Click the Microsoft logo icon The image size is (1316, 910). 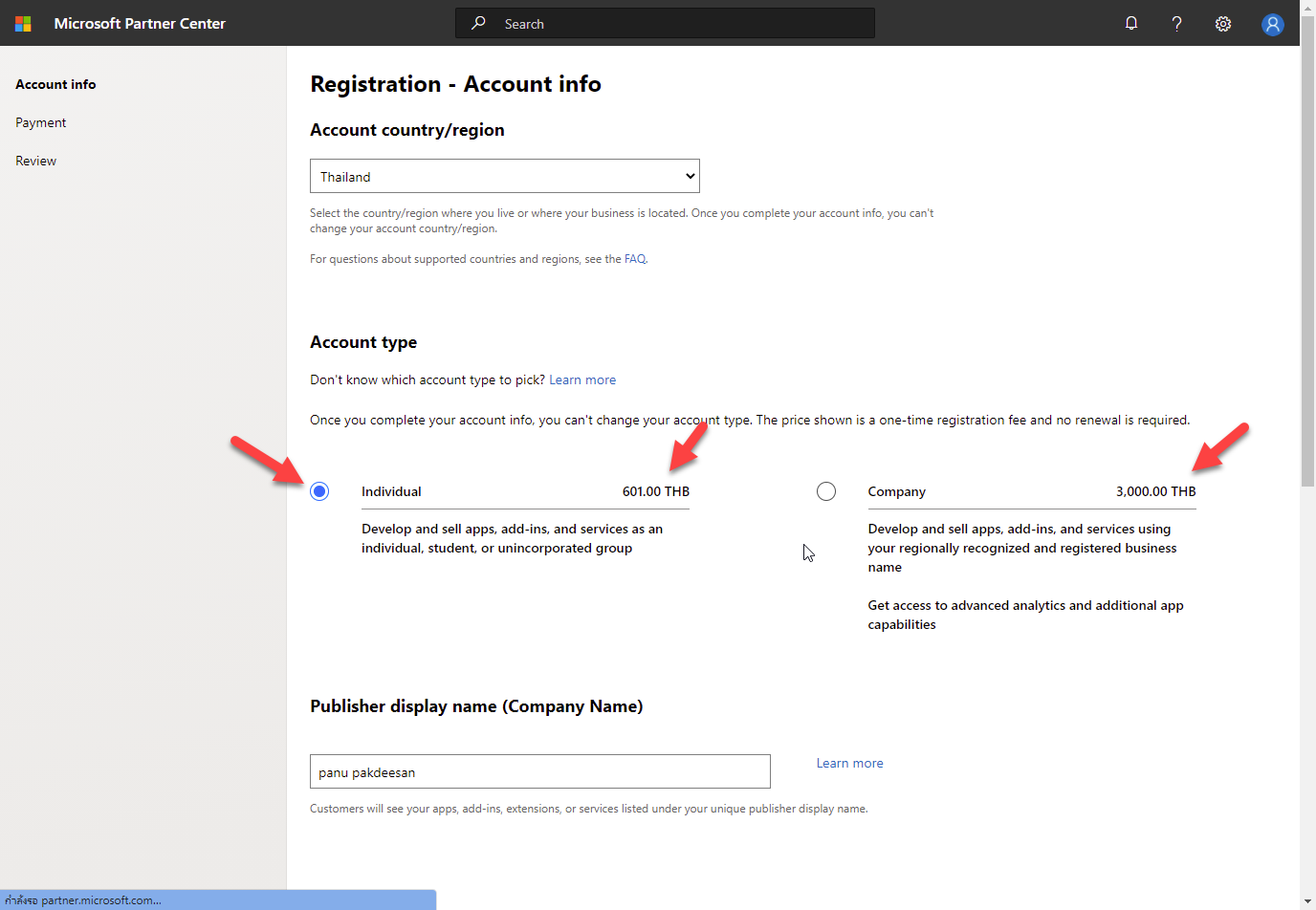(23, 24)
